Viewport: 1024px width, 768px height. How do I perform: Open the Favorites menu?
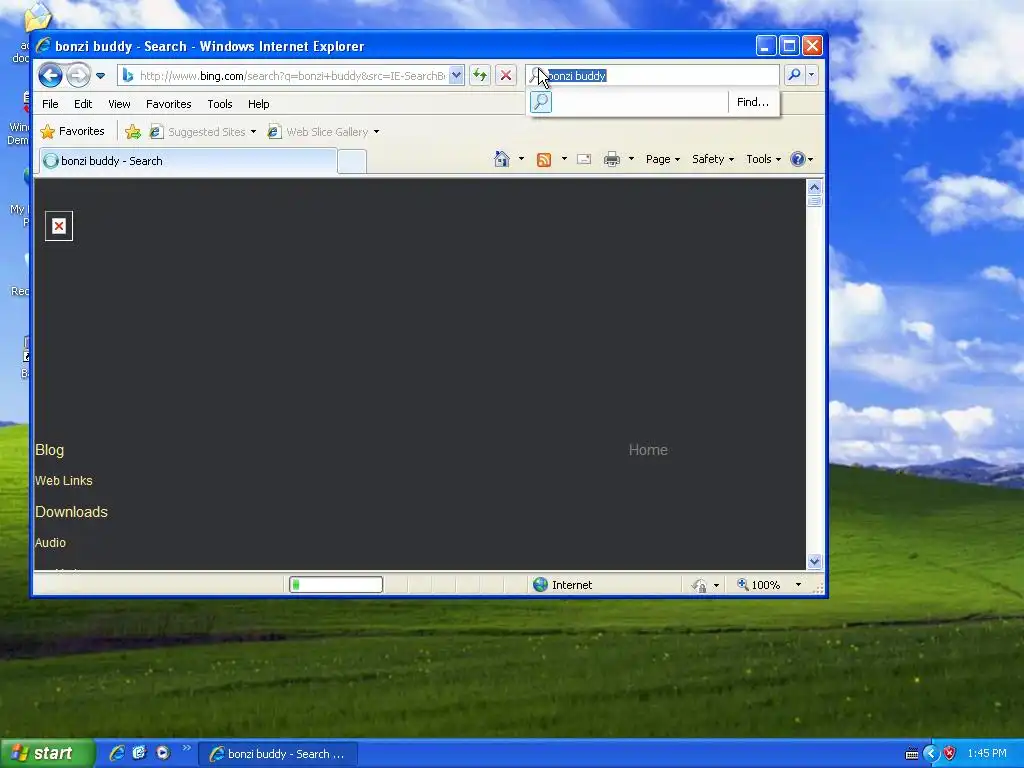(x=168, y=104)
